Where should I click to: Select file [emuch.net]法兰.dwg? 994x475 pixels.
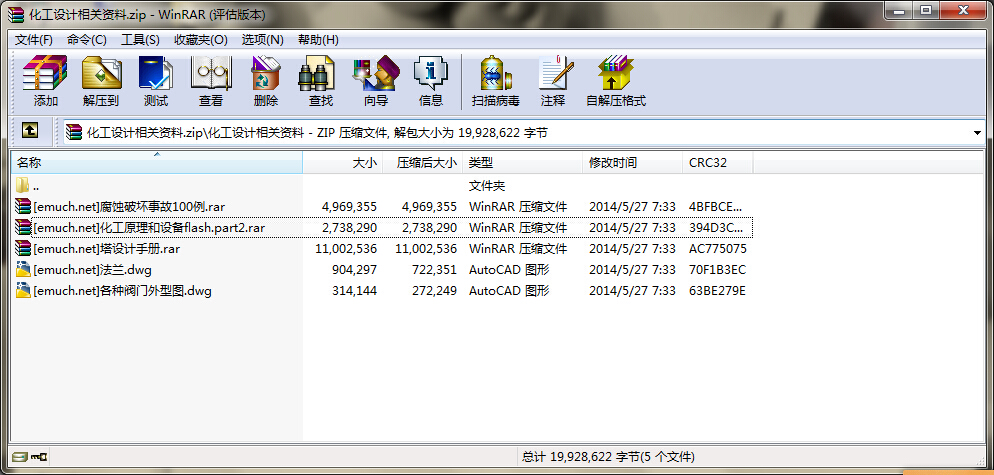point(93,270)
